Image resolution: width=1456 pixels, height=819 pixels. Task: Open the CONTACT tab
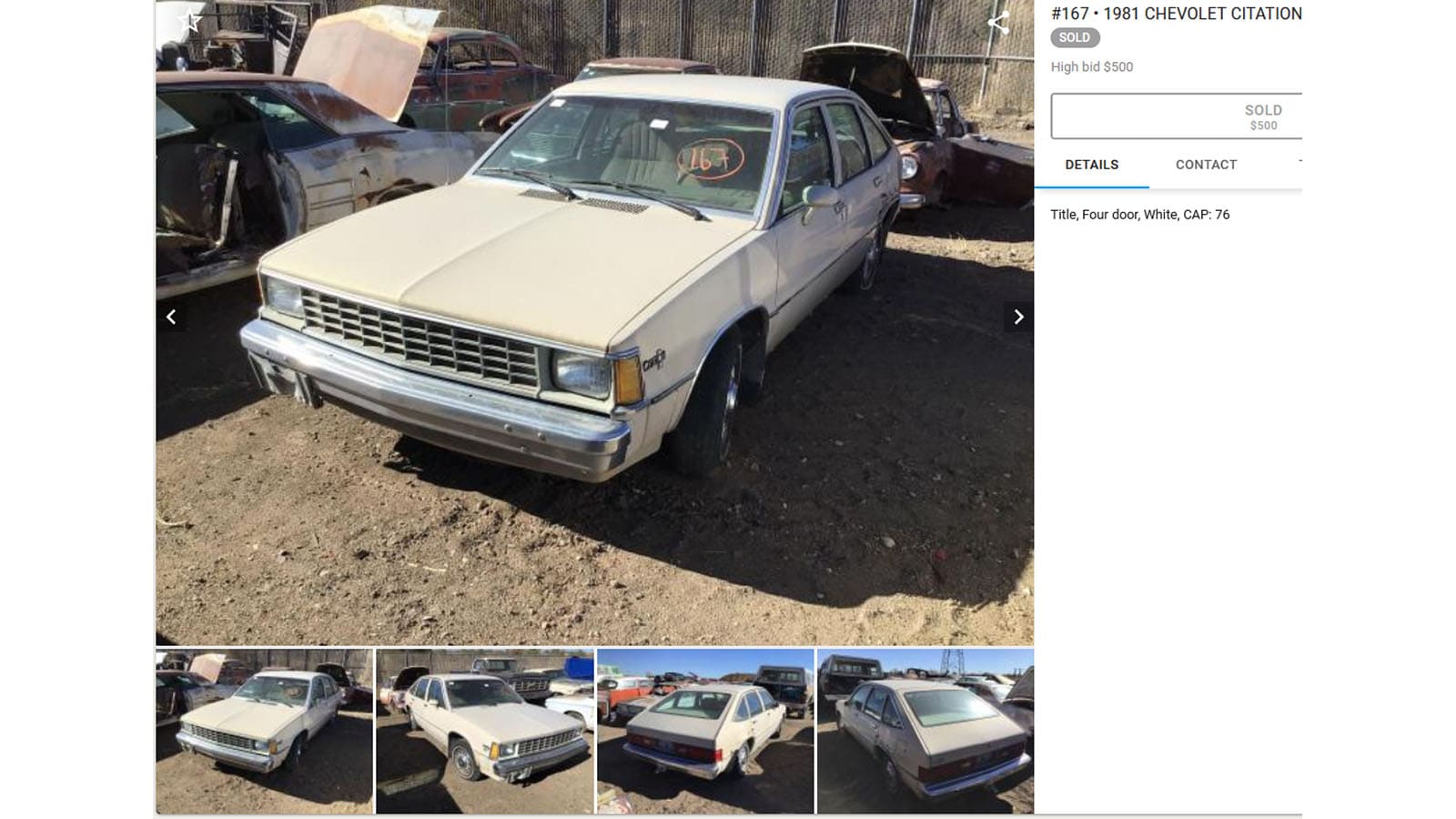[x=1206, y=165]
